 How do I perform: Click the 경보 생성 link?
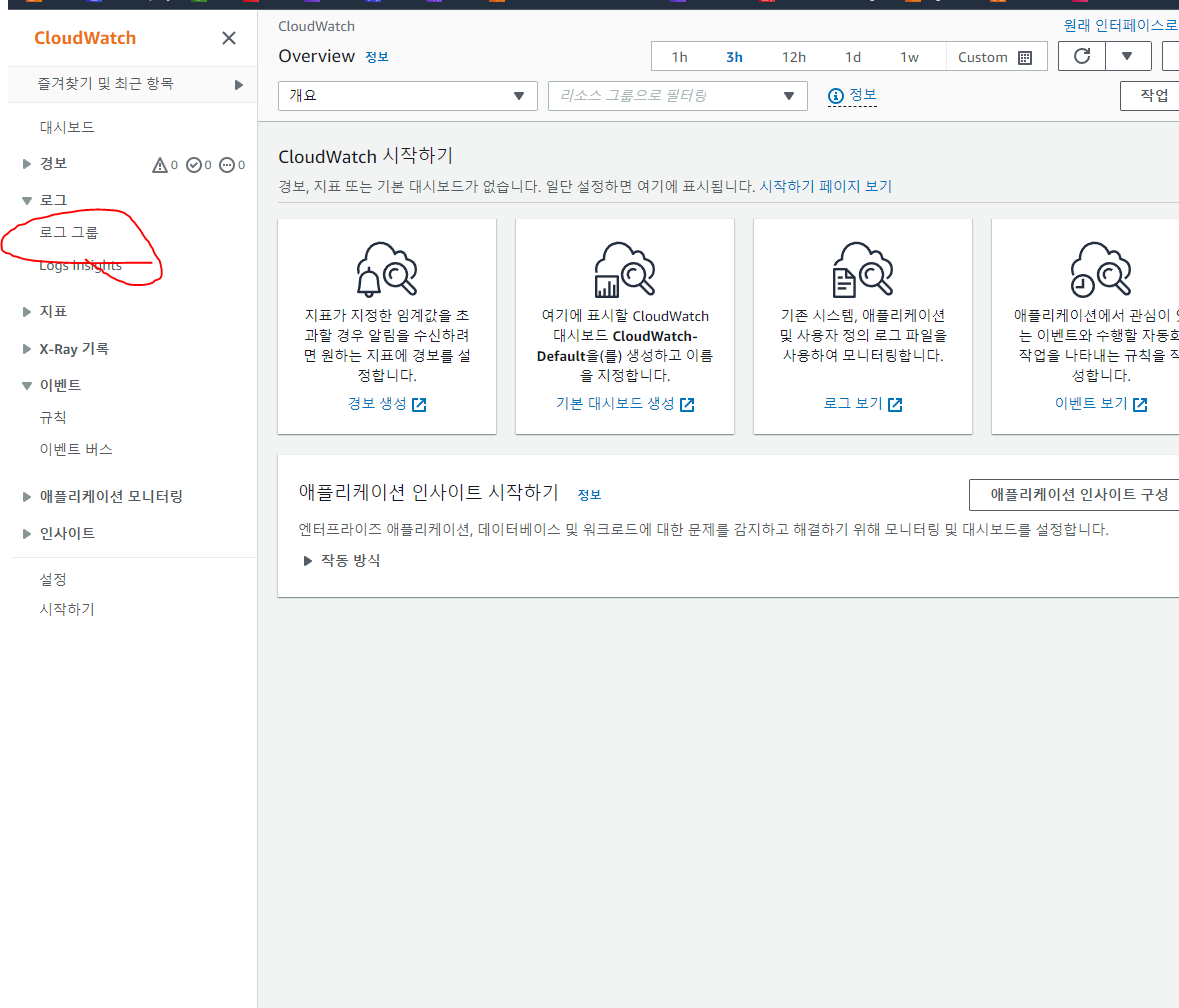click(x=386, y=404)
